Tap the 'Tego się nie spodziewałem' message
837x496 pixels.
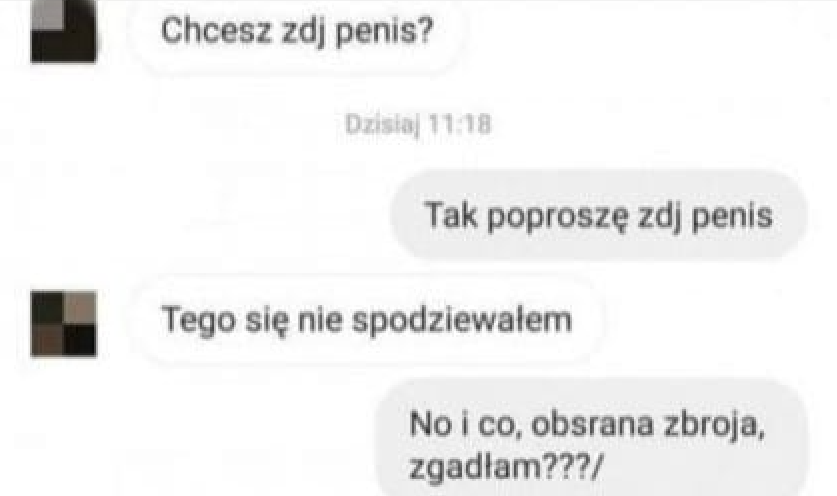click(367, 320)
